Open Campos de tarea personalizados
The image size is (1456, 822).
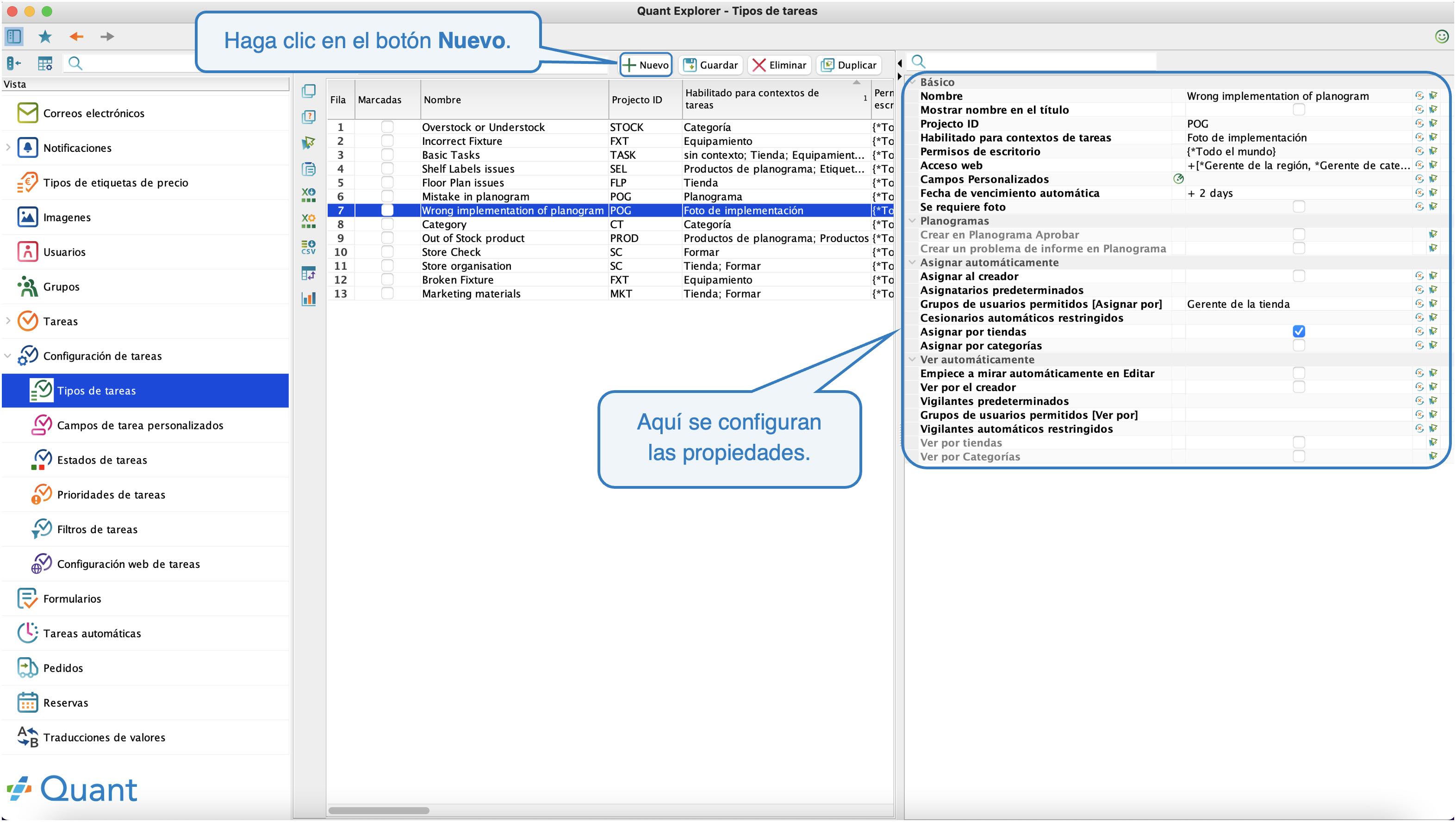(x=146, y=425)
